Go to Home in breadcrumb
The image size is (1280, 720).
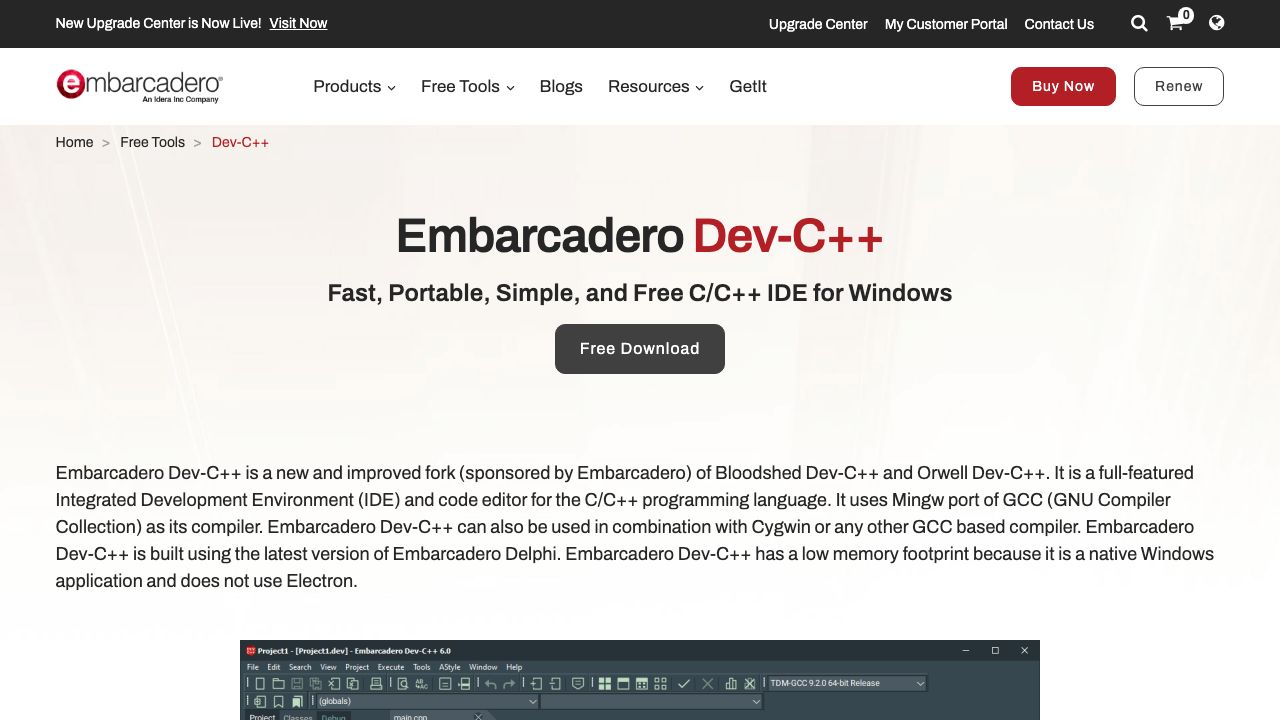pos(74,142)
